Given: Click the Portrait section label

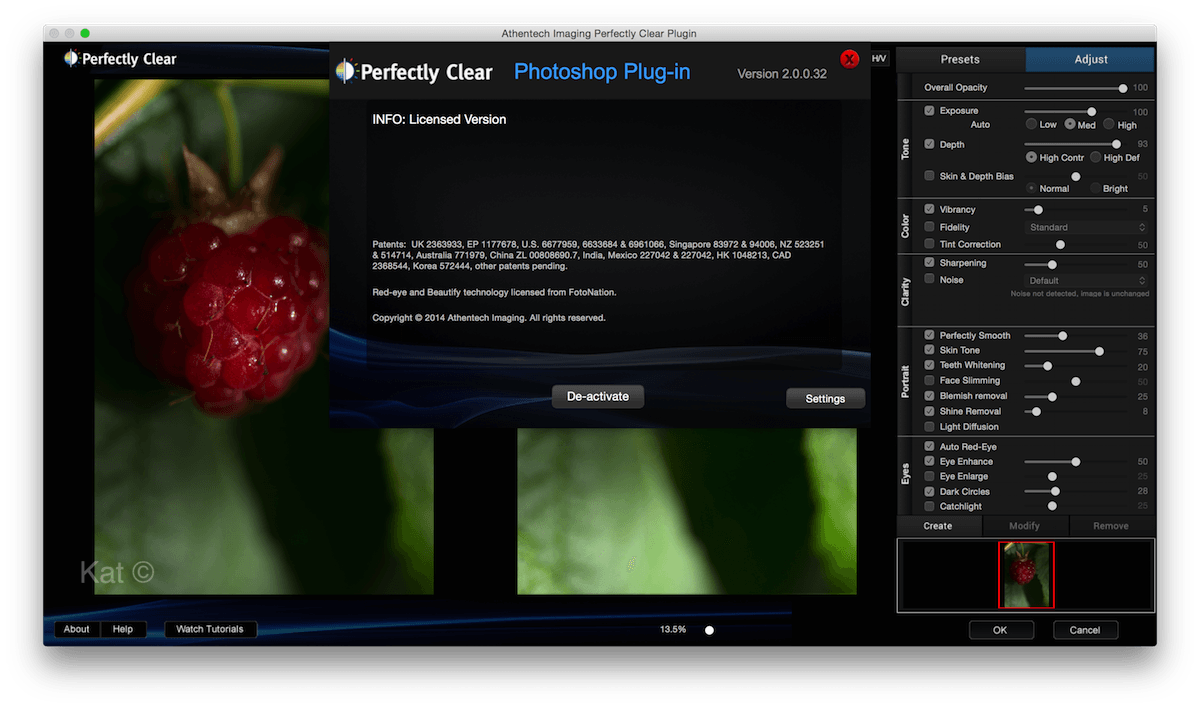Looking at the screenshot, I should (x=906, y=381).
